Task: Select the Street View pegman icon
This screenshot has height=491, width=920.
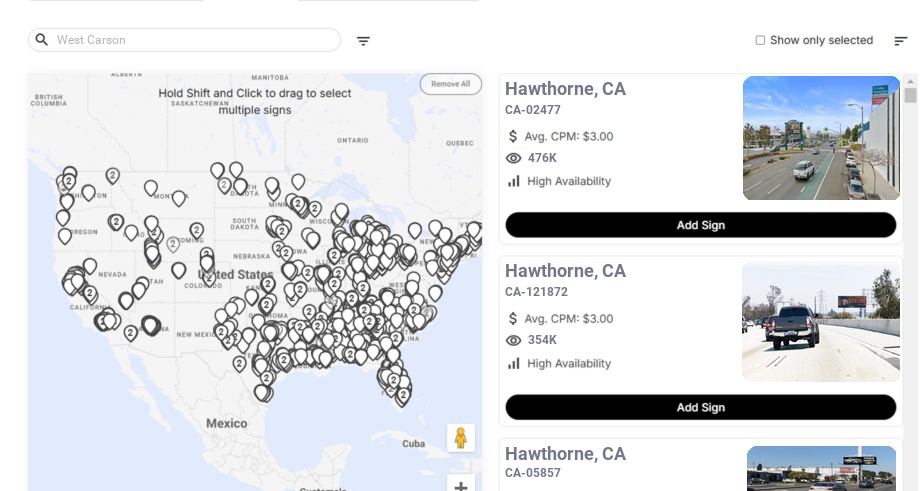Action: [460, 438]
